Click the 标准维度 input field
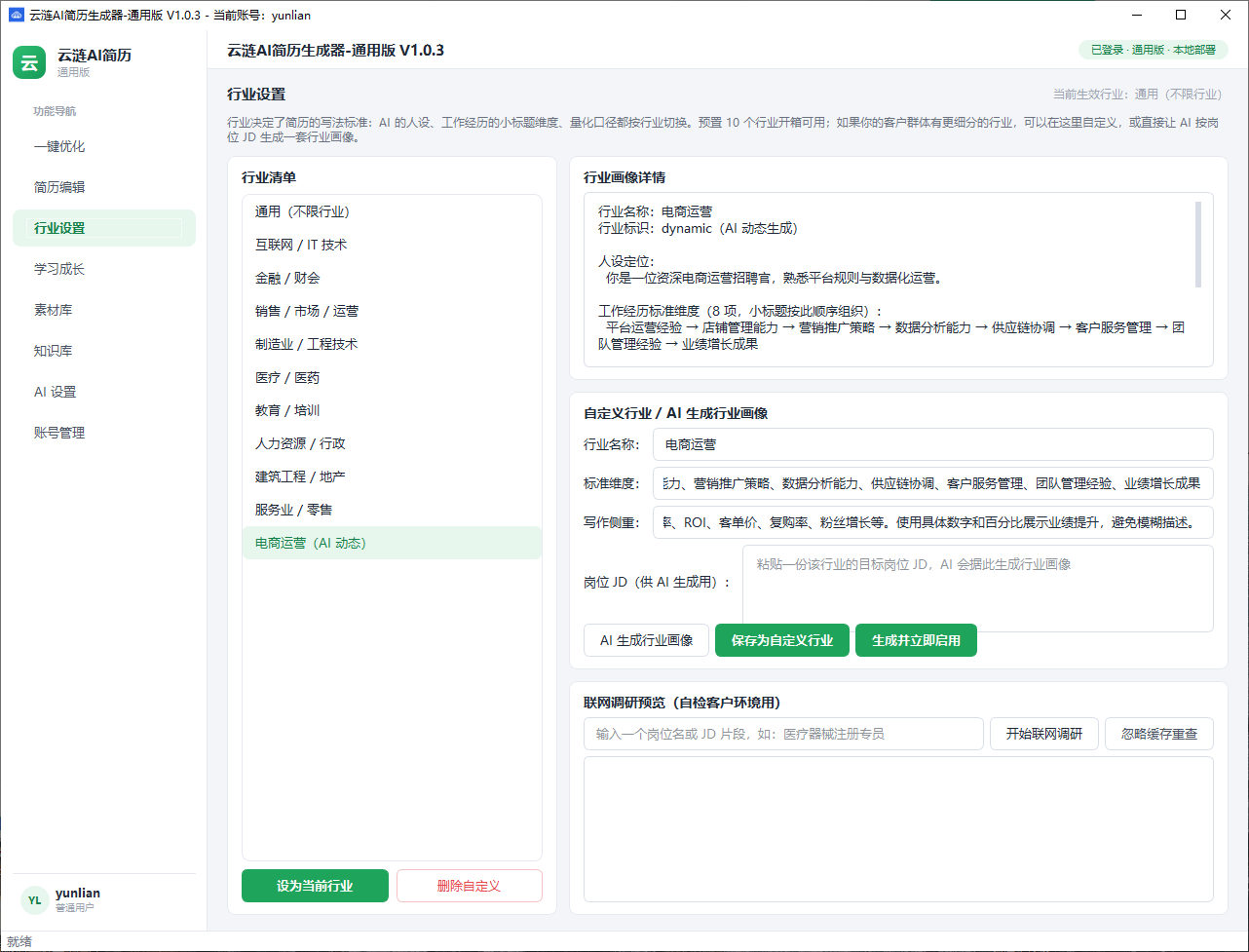The image size is (1249, 952). (x=933, y=483)
